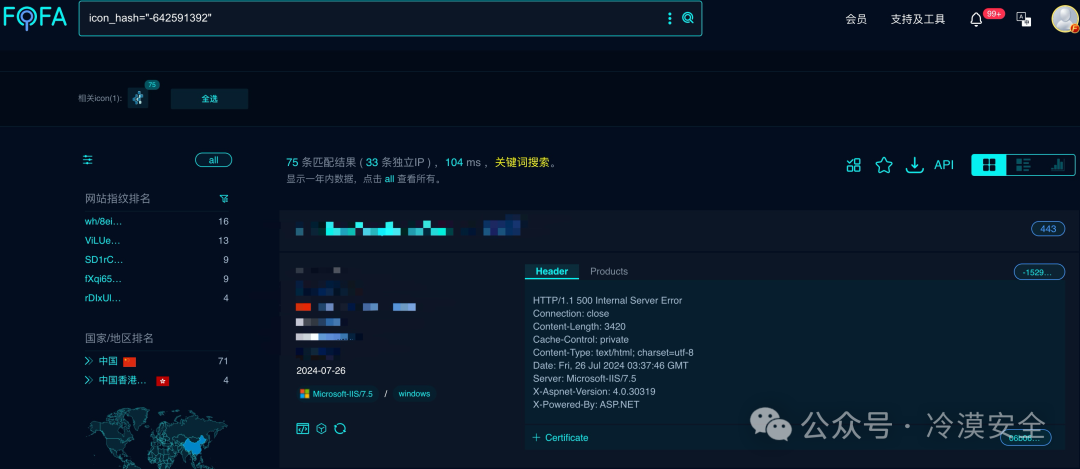Refresh the result with cycle icon
Viewport: 1080px width, 469px height.
pyautogui.click(x=340, y=428)
